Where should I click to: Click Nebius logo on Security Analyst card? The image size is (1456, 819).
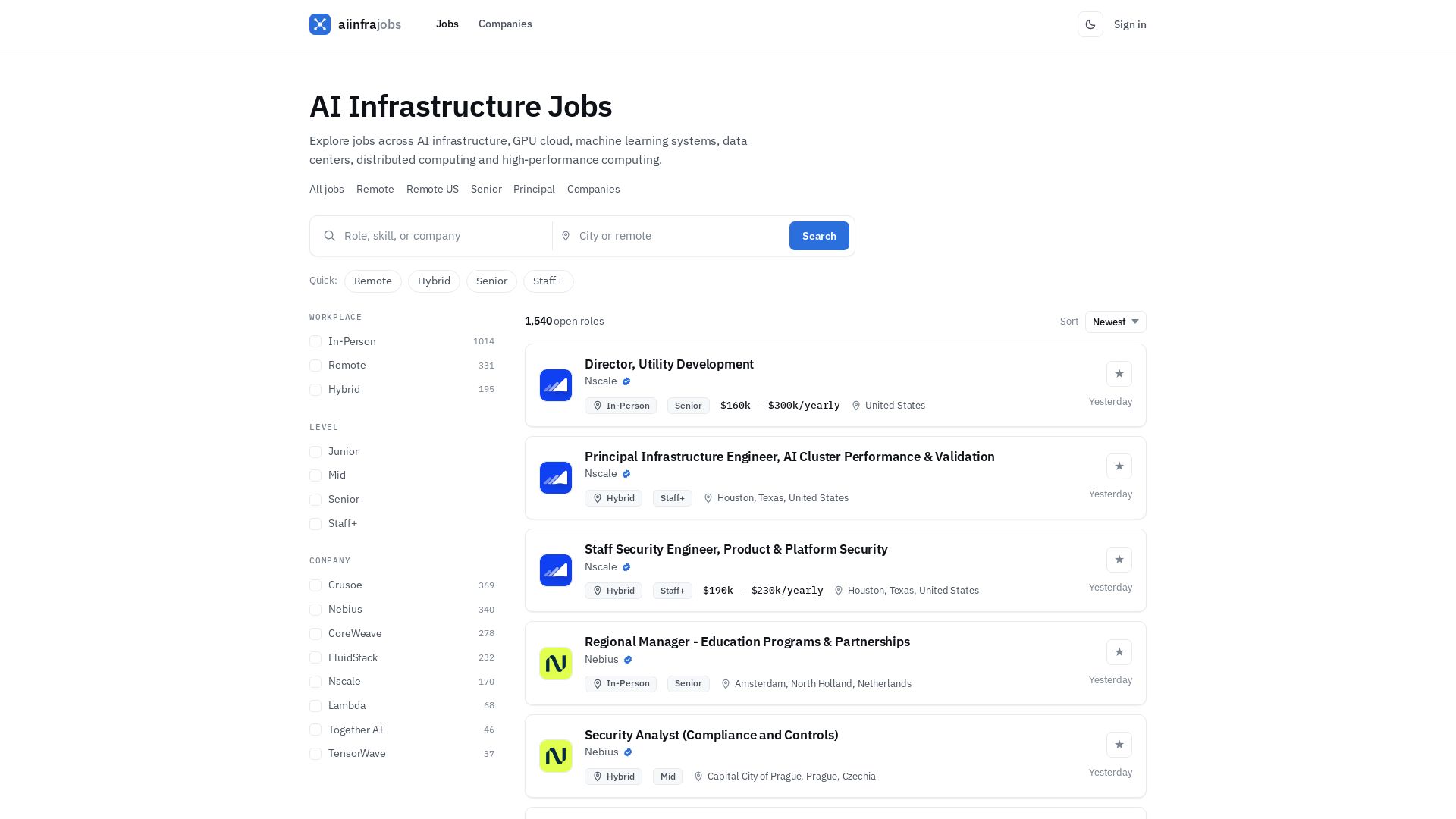point(556,756)
